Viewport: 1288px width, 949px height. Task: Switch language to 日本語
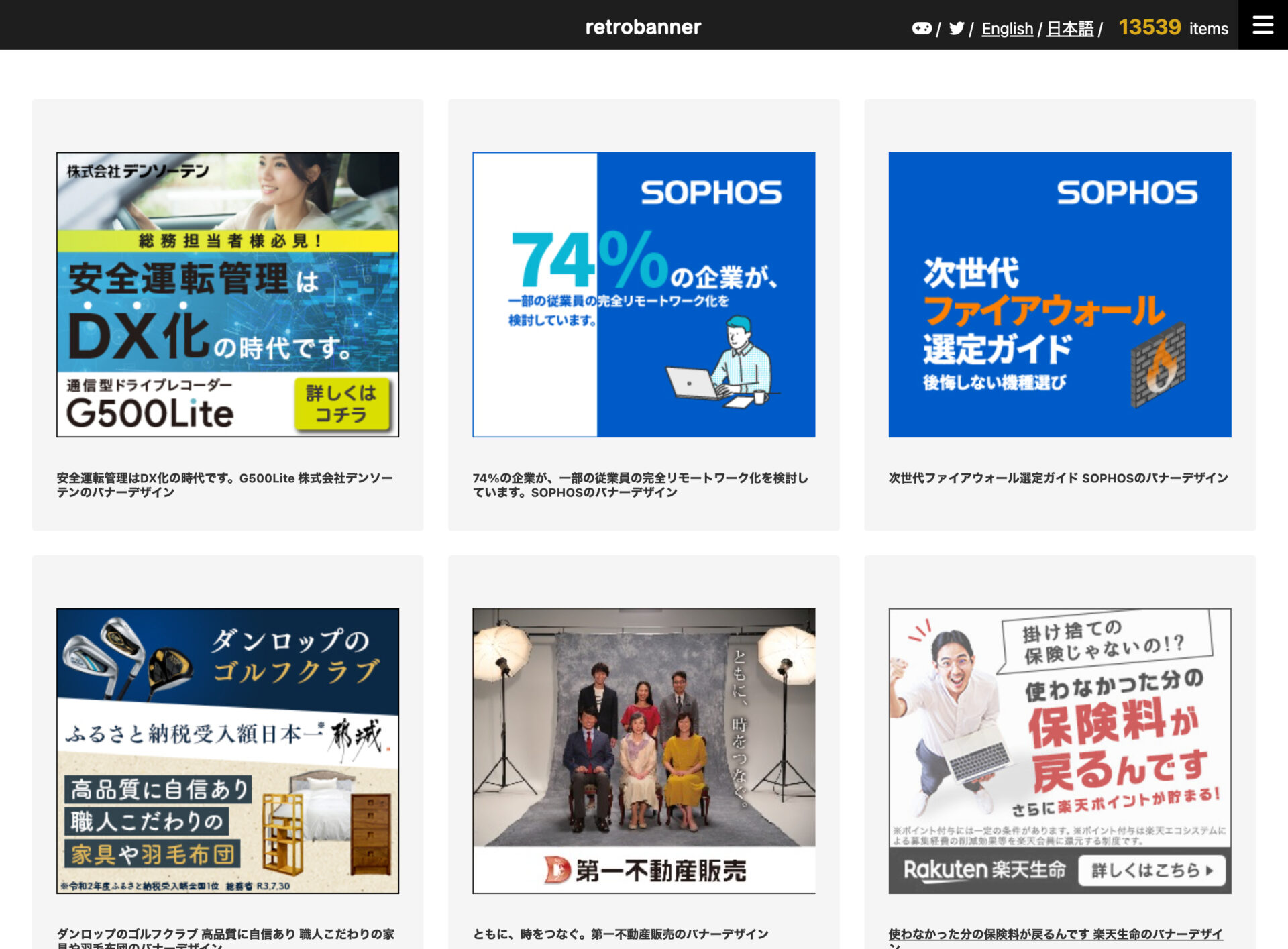[1070, 29]
